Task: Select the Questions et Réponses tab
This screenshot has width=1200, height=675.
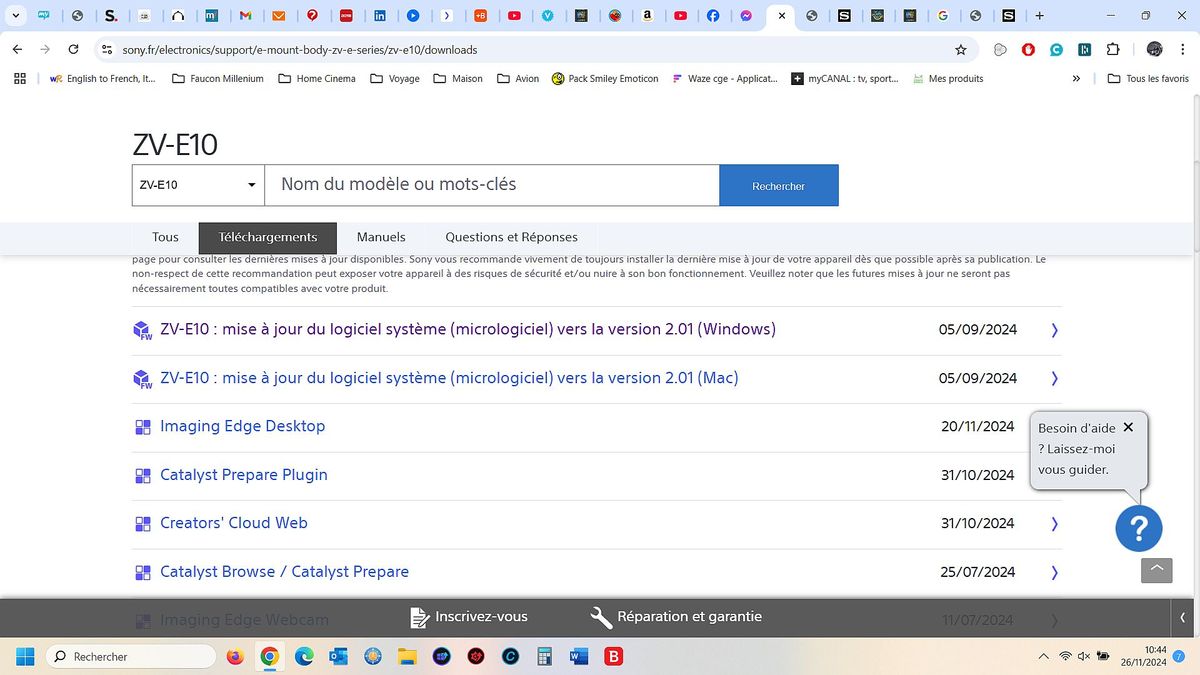Action: pyautogui.click(x=511, y=237)
